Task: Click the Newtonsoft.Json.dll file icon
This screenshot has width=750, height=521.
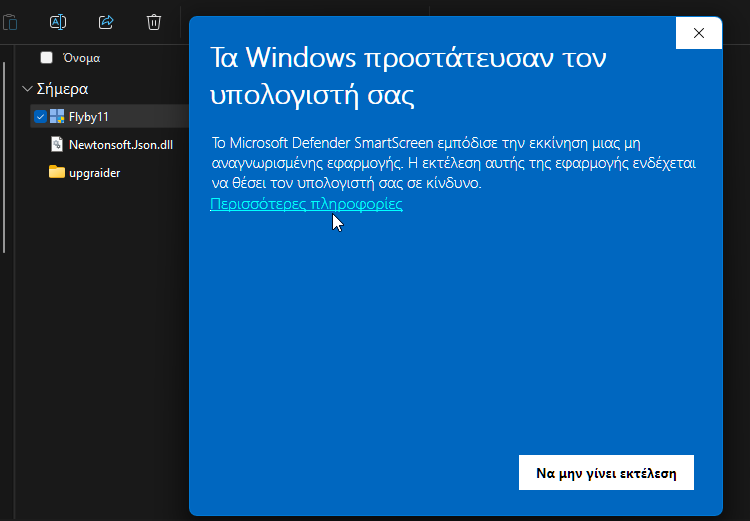Action: click(57, 144)
